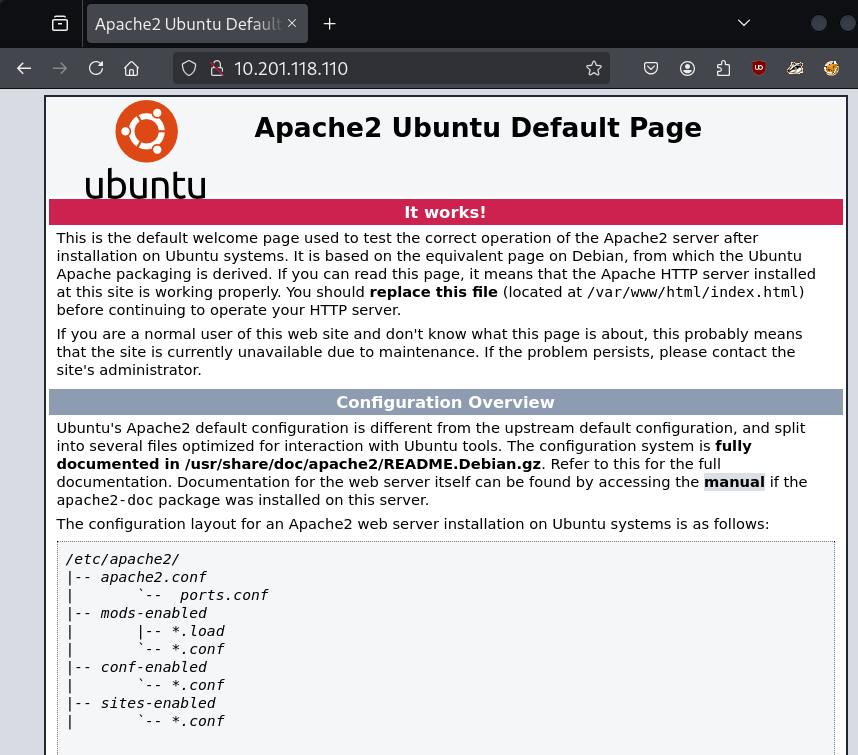The height and width of the screenshot is (755, 858).
Task: Click the forward navigation arrow
Action: (x=60, y=68)
